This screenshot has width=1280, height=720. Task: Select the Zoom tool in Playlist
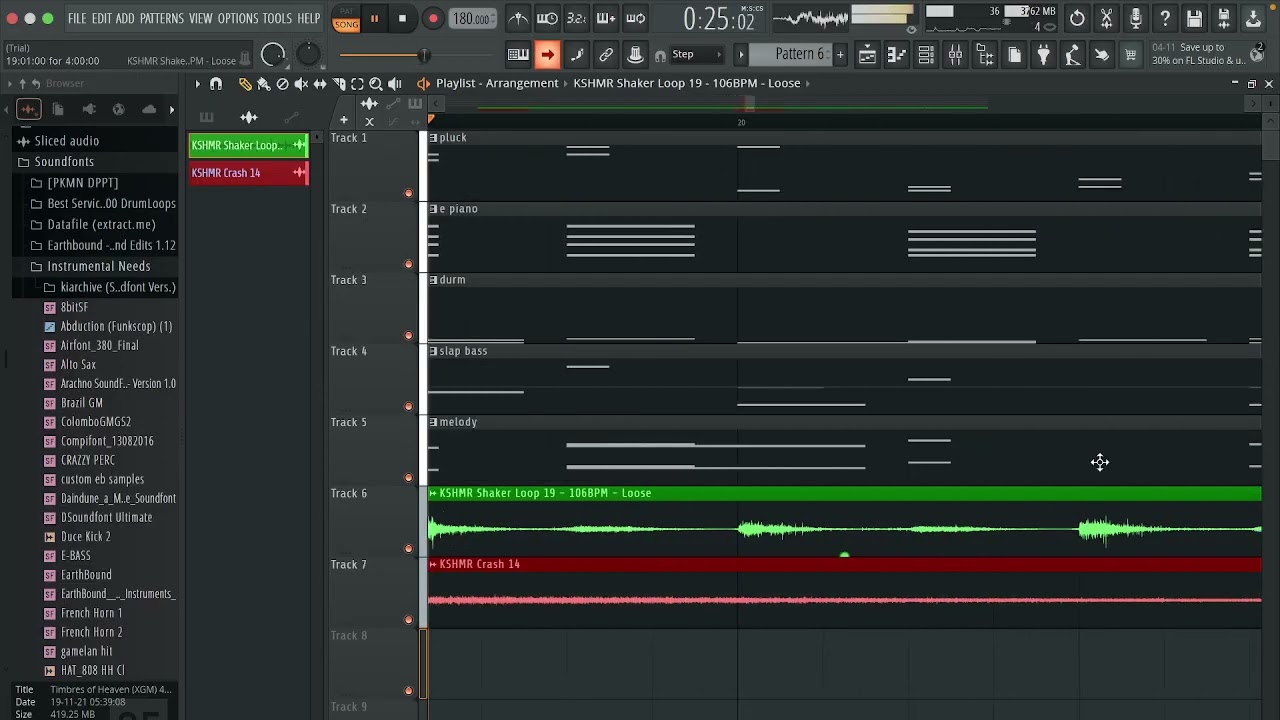[x=376, y=84]
